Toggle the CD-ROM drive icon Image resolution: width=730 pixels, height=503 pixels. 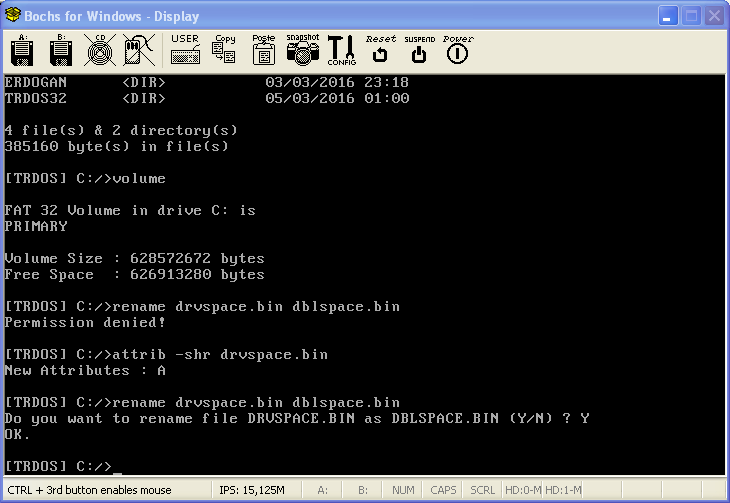(100, 50)
